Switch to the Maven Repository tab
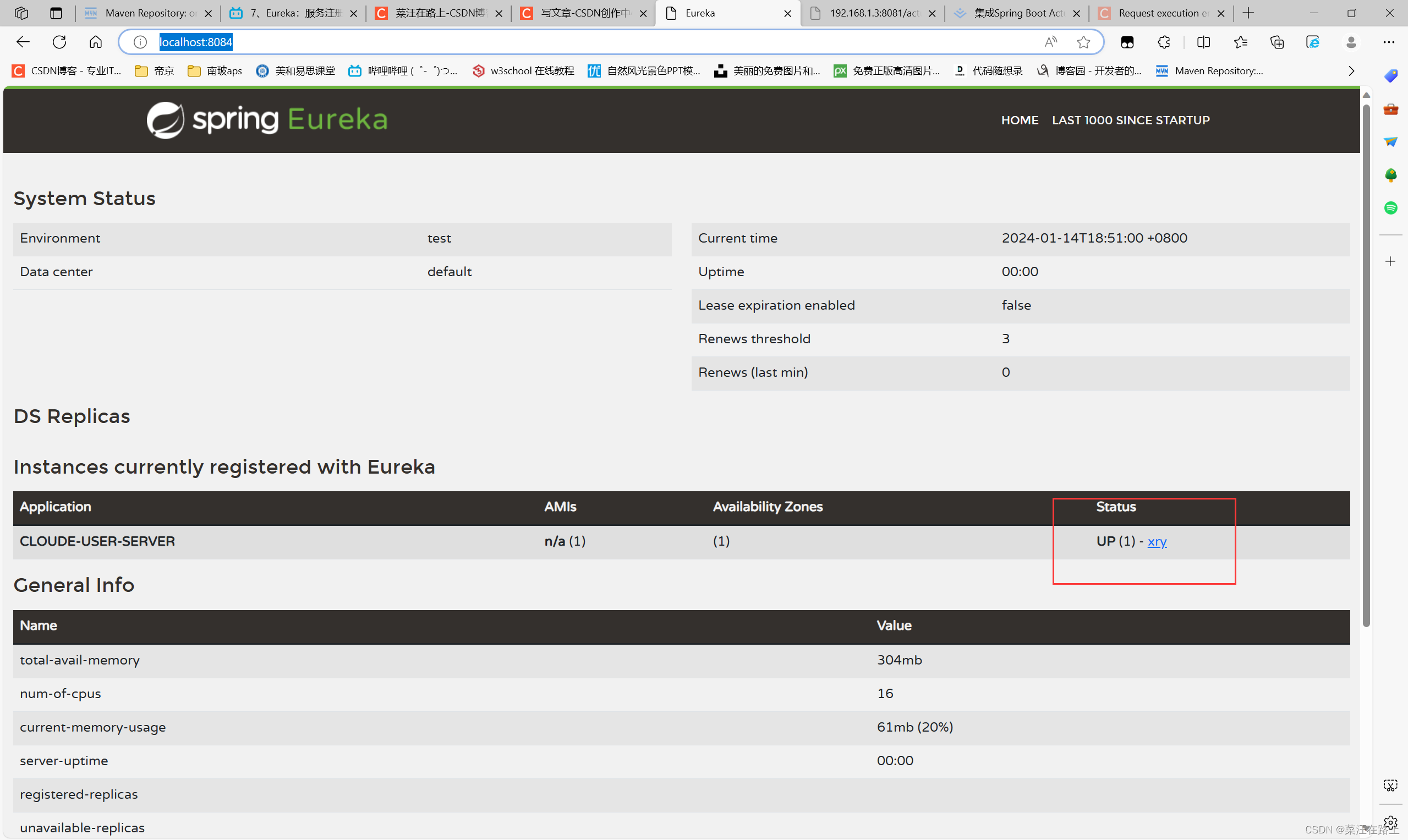 (140, 13)
